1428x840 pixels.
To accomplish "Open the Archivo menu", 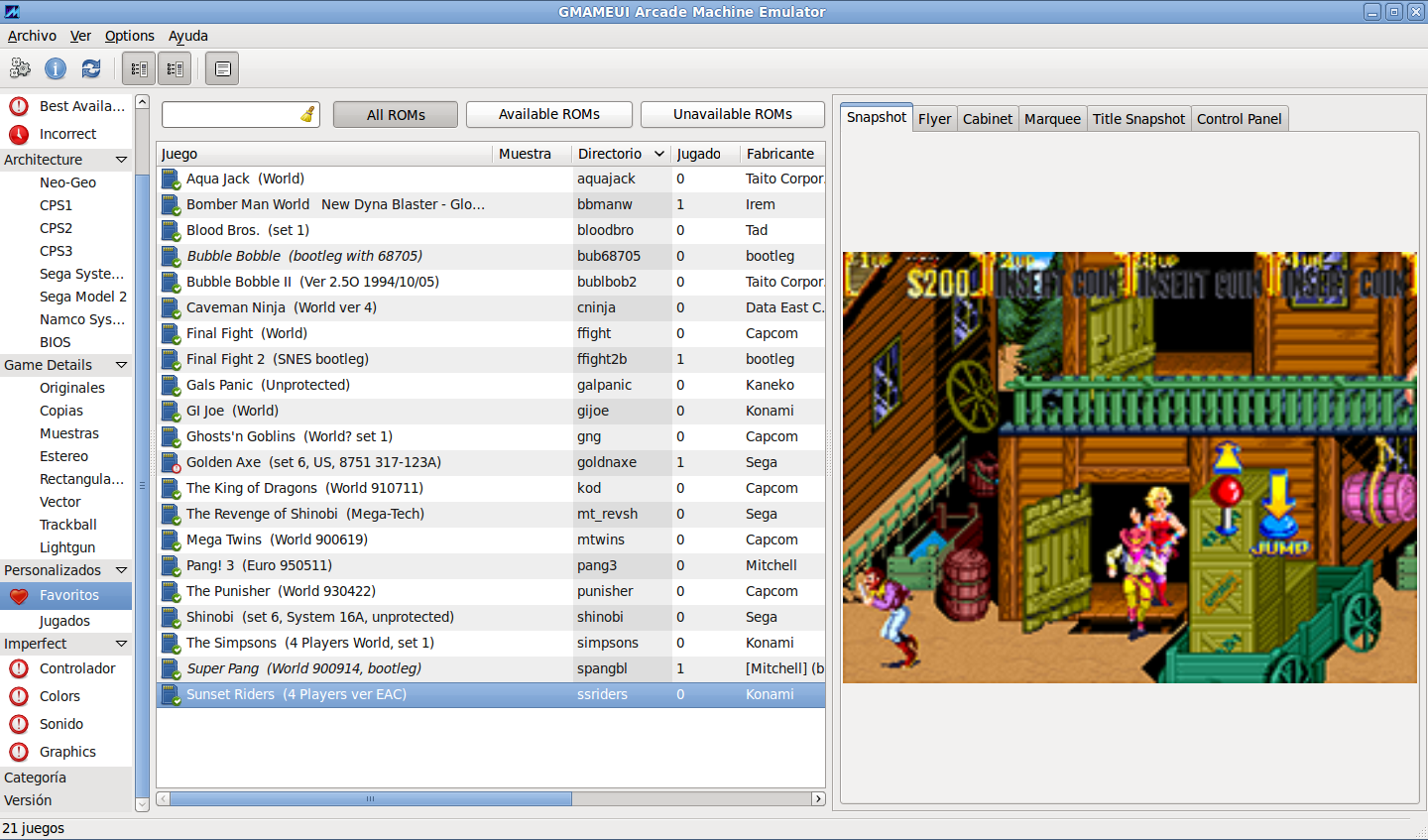I will pyautogui.click(x=32, y=36).
